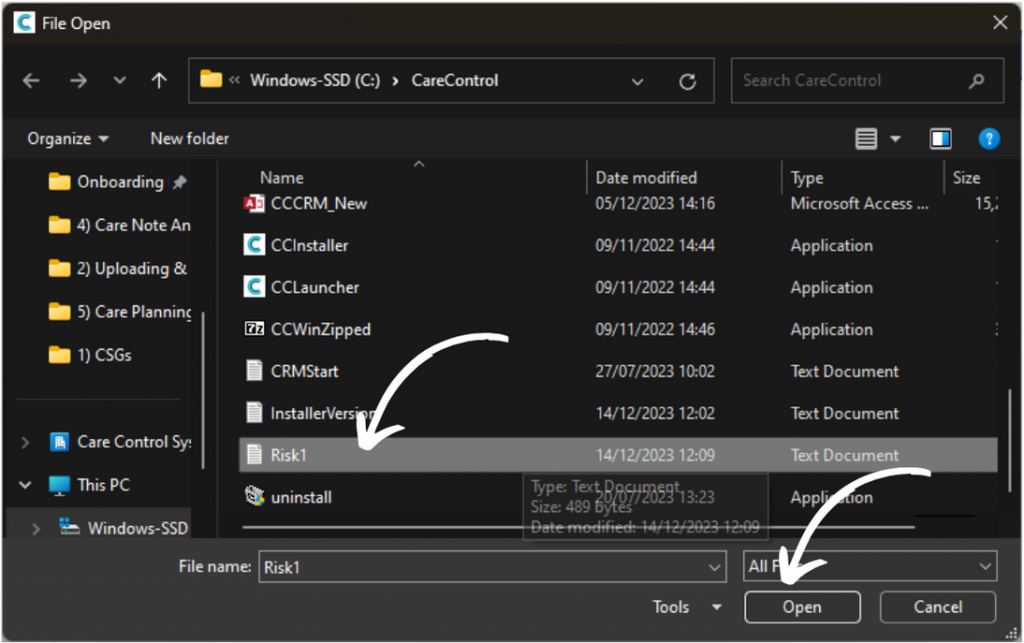Screen dimensions: 1024x643
Task: Sort by the Type column header
Action: click(807, 178)
